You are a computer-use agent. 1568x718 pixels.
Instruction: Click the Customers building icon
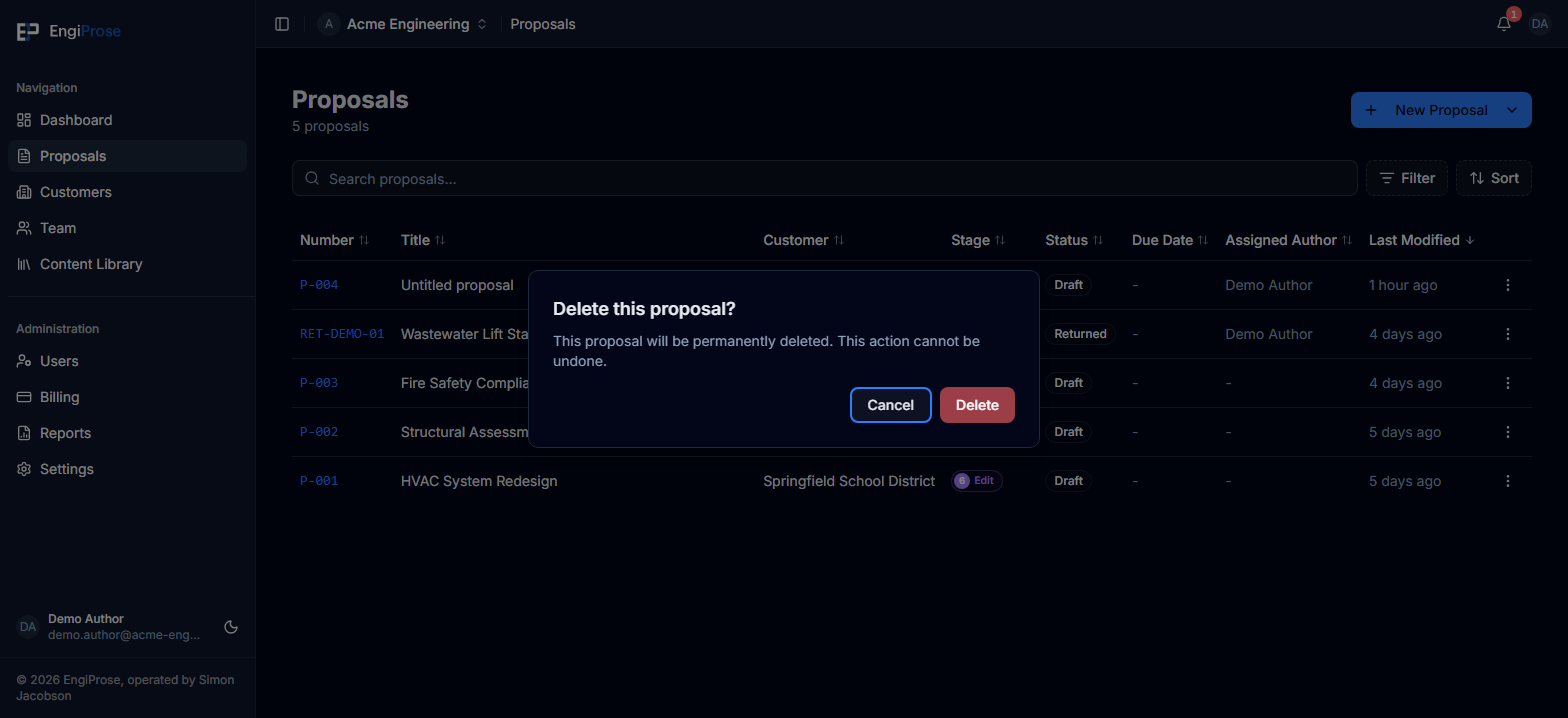coord(24,192)
